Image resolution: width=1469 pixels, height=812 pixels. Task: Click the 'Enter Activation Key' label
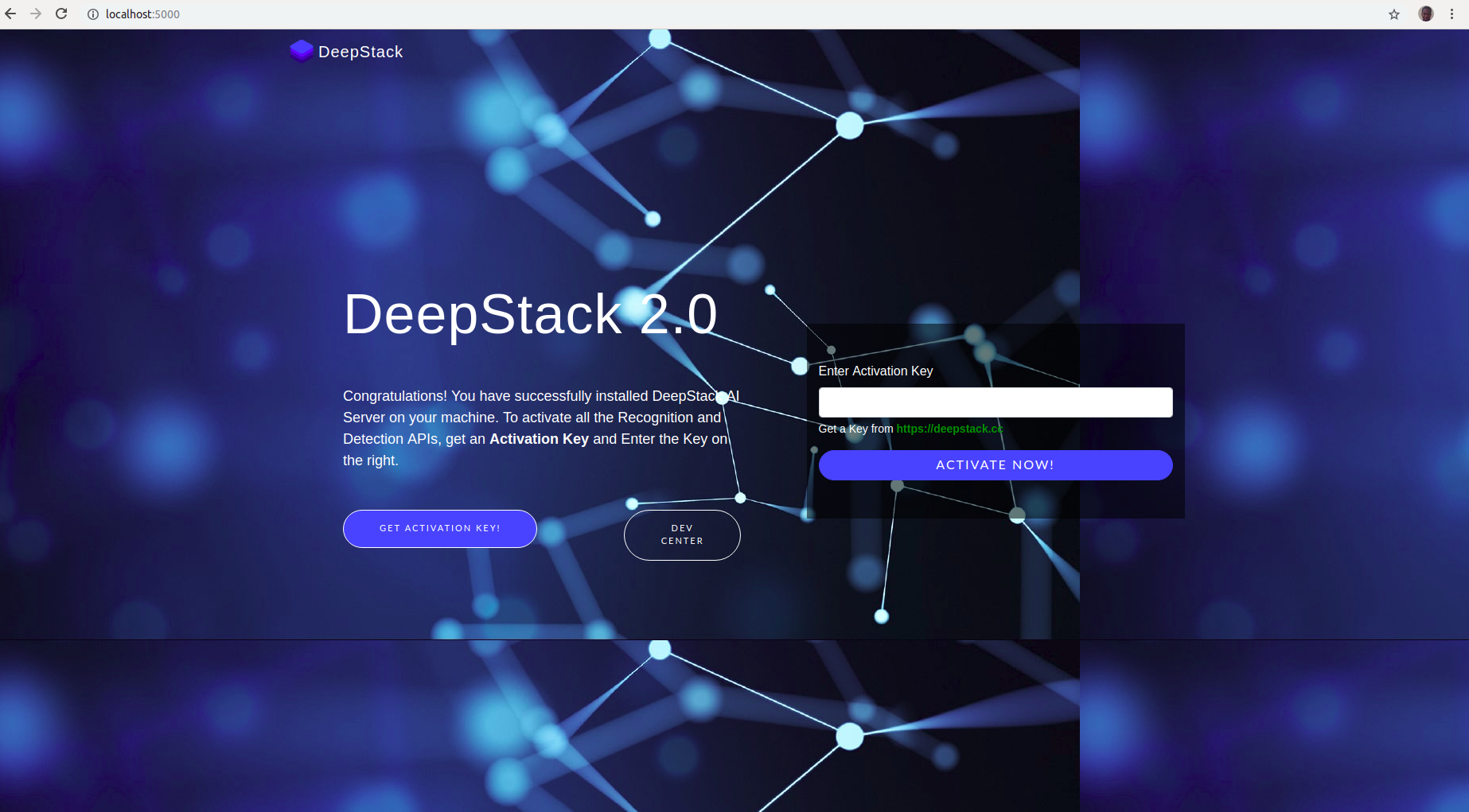tap(875, 371)
